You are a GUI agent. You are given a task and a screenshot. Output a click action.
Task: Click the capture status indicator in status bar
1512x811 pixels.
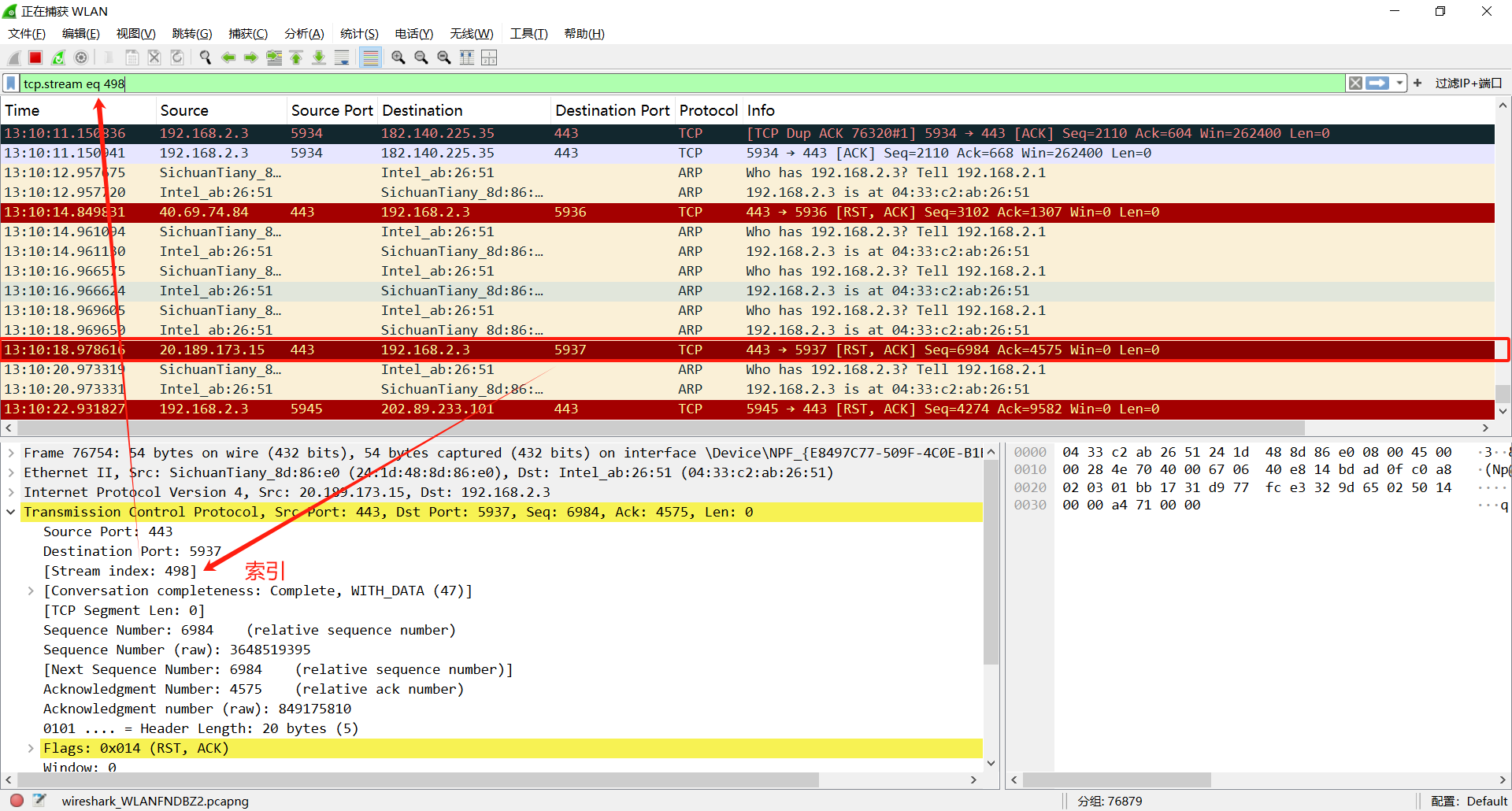tap(17, 800)
